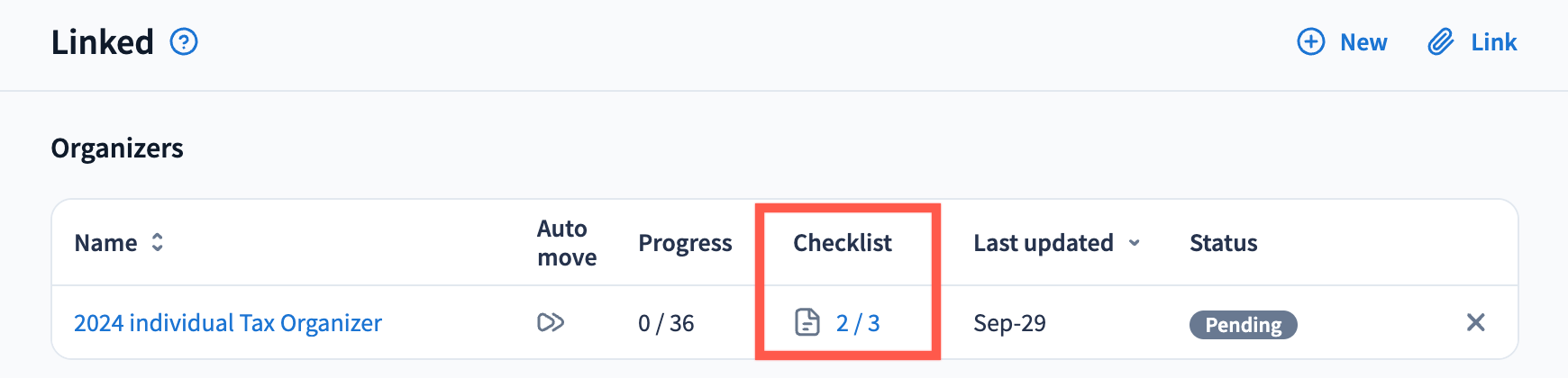Screen dimensions: 1568x378
Task: Open the 2 / 3 checklist link
Action: [x=858, y=323]
